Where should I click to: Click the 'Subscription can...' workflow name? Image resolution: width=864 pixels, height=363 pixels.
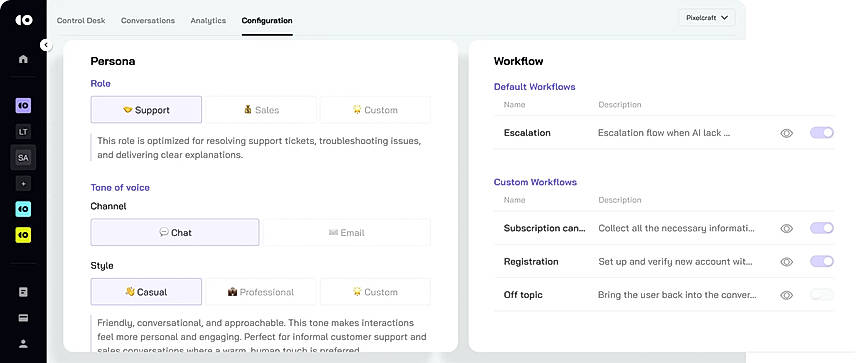click(x=544, y=228)
